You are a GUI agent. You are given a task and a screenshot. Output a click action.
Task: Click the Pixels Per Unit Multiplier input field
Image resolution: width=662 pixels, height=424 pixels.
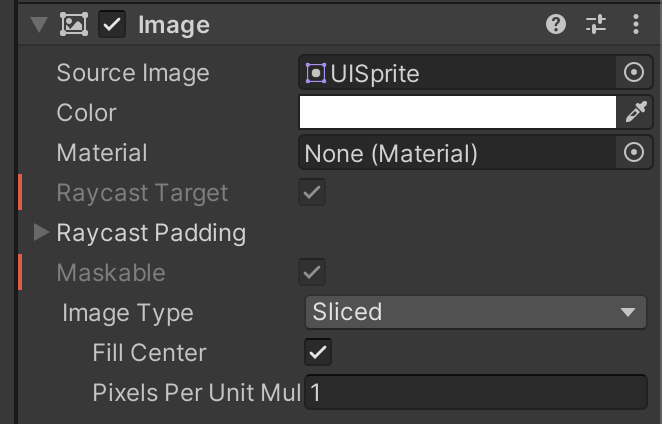click(x=476, y=392)
